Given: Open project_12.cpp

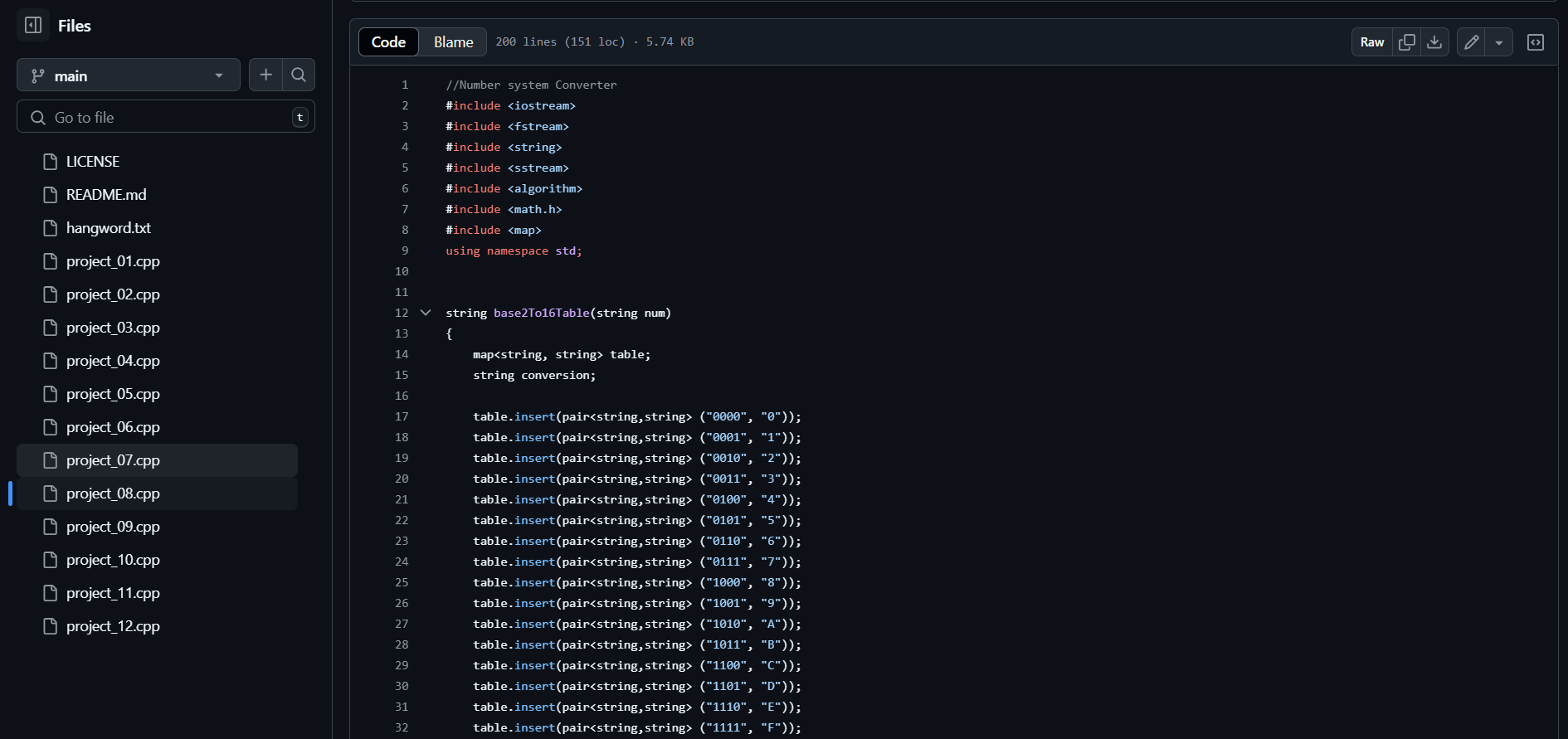Looking at the screenshot, I should (x=157, y=626).
